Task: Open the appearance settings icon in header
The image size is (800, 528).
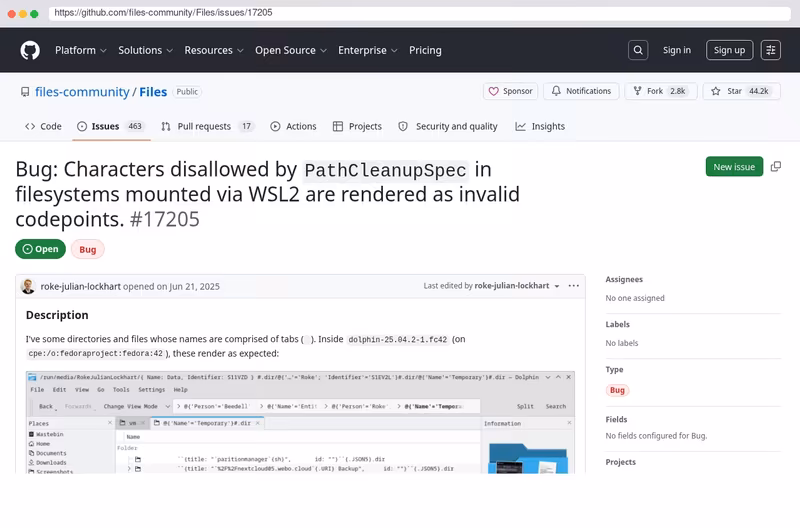Action: [x=770, y=50]
